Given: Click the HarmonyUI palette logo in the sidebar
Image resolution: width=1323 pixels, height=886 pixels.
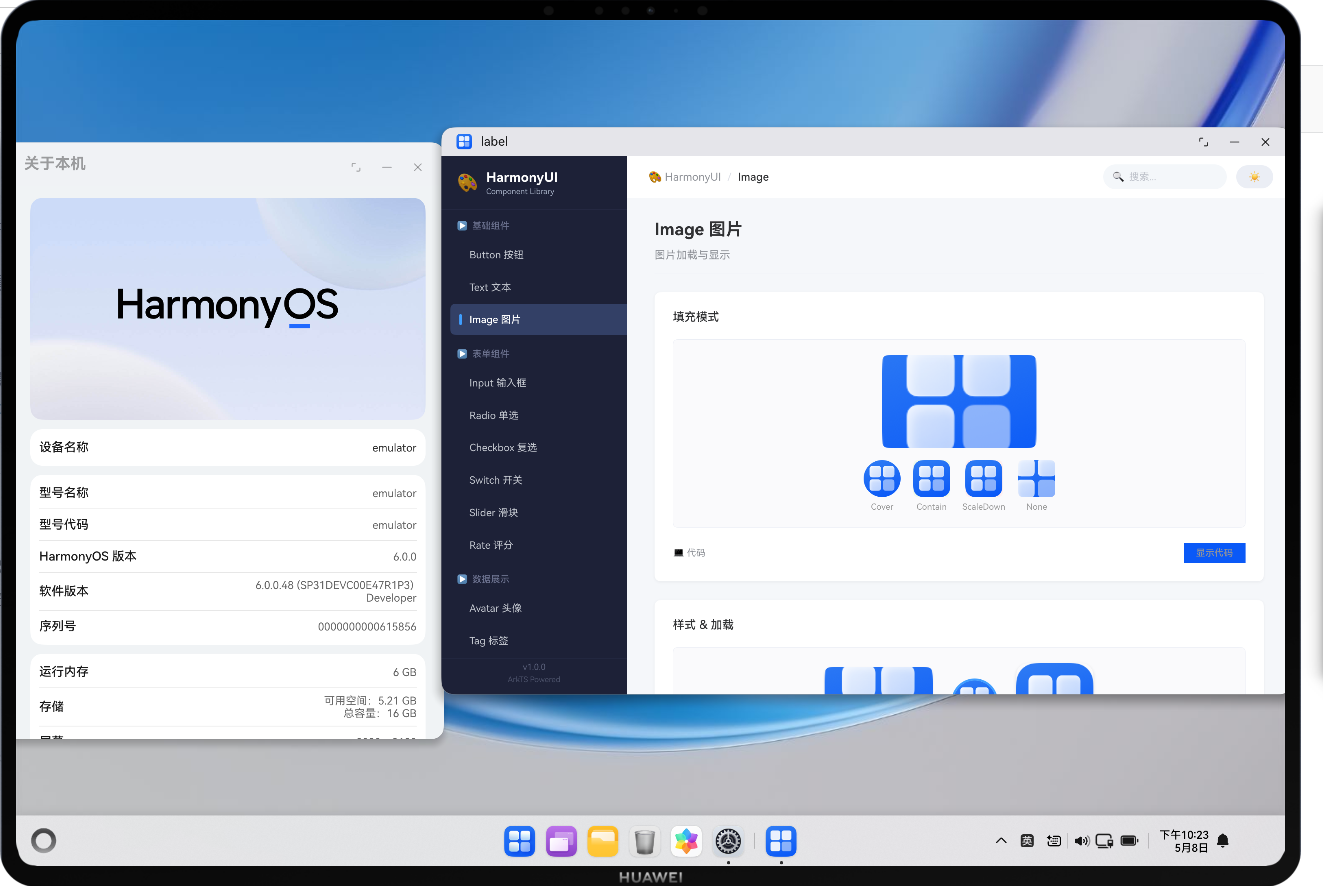Looking at the screenshot, I should (x=467, y=182).
